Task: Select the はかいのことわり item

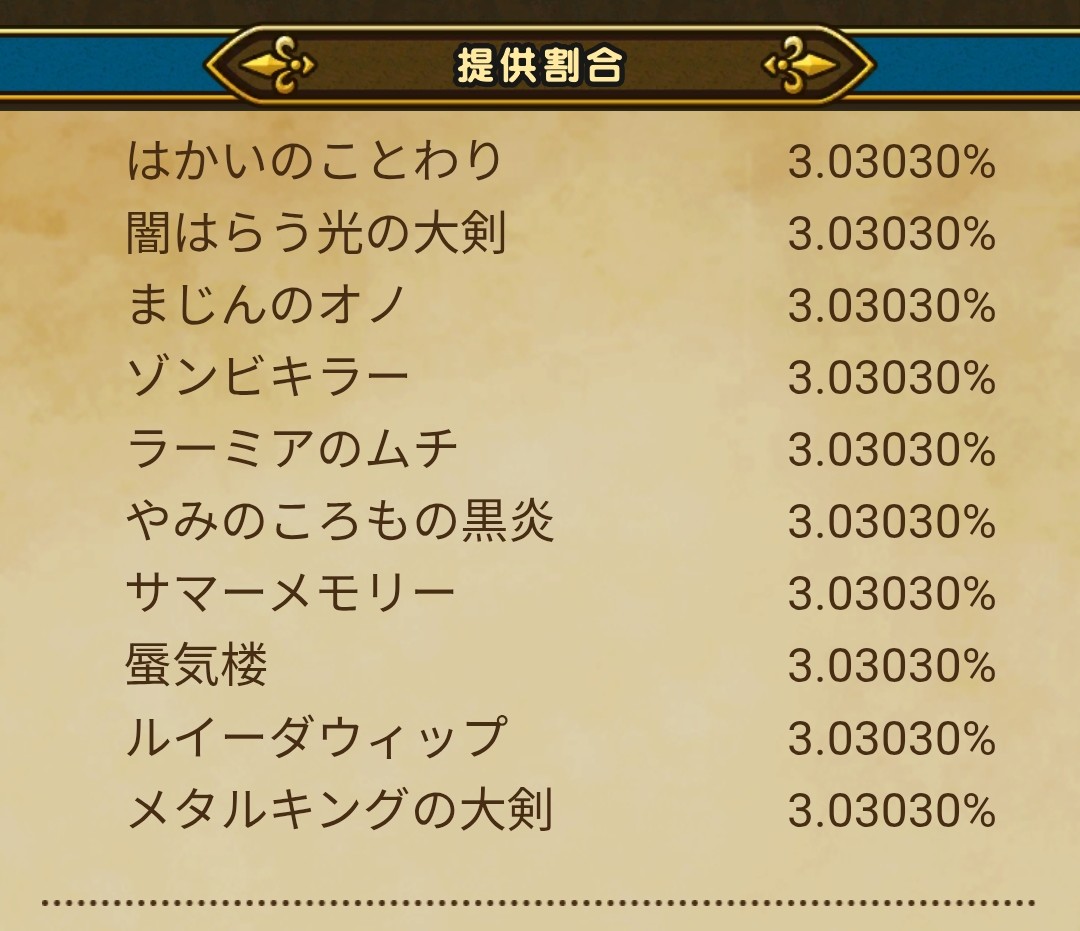Action: (x=315, y=163)
